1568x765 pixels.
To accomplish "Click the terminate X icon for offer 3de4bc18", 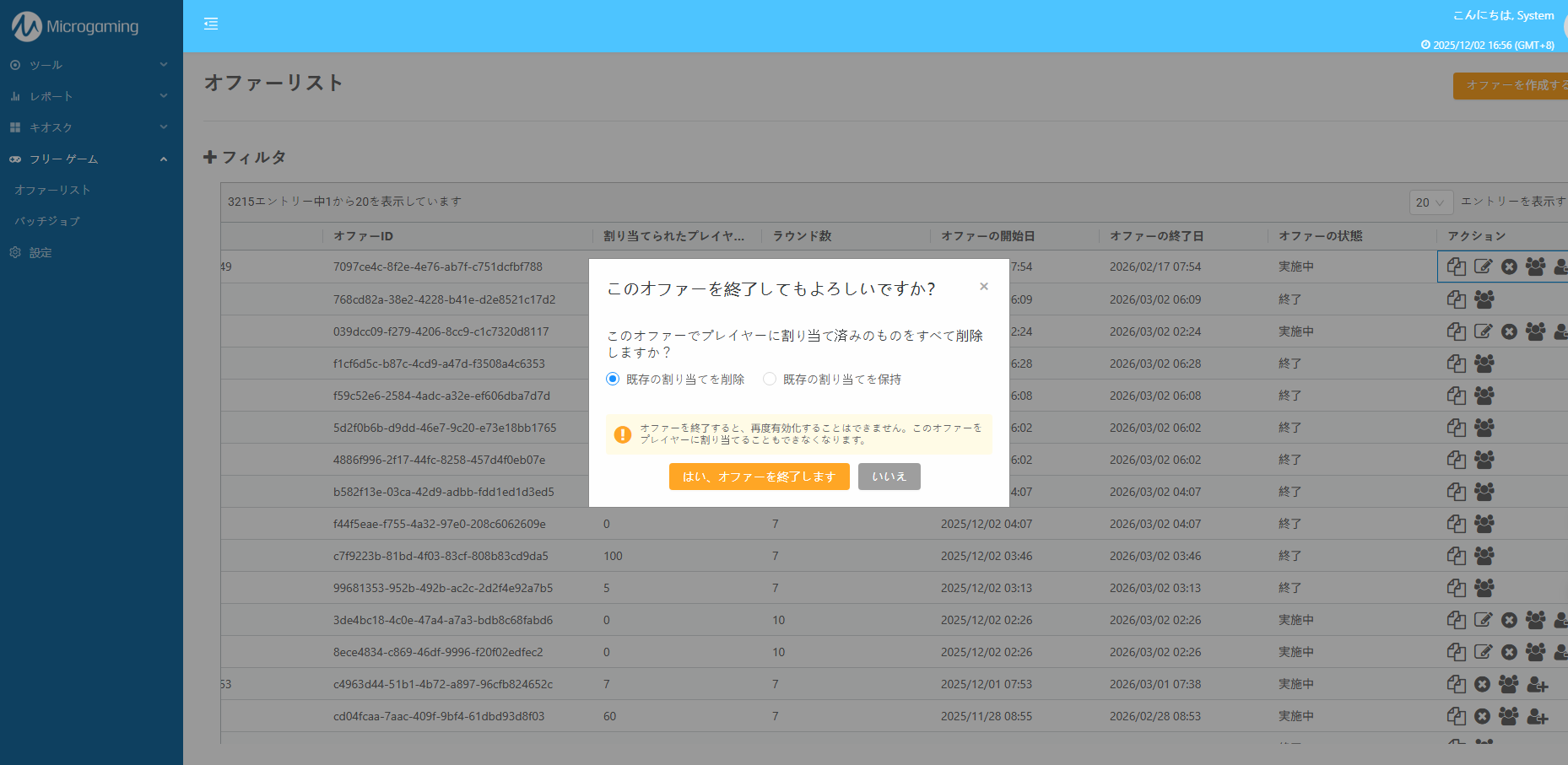I will [1510, 620].
